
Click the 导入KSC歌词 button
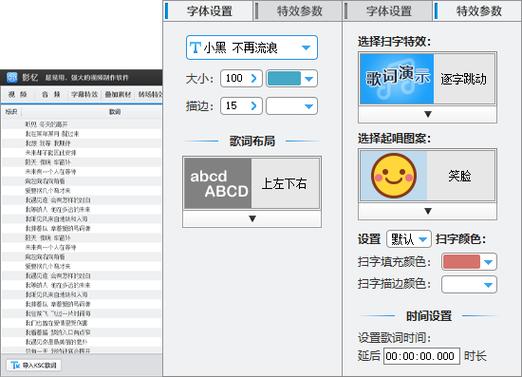34,365
